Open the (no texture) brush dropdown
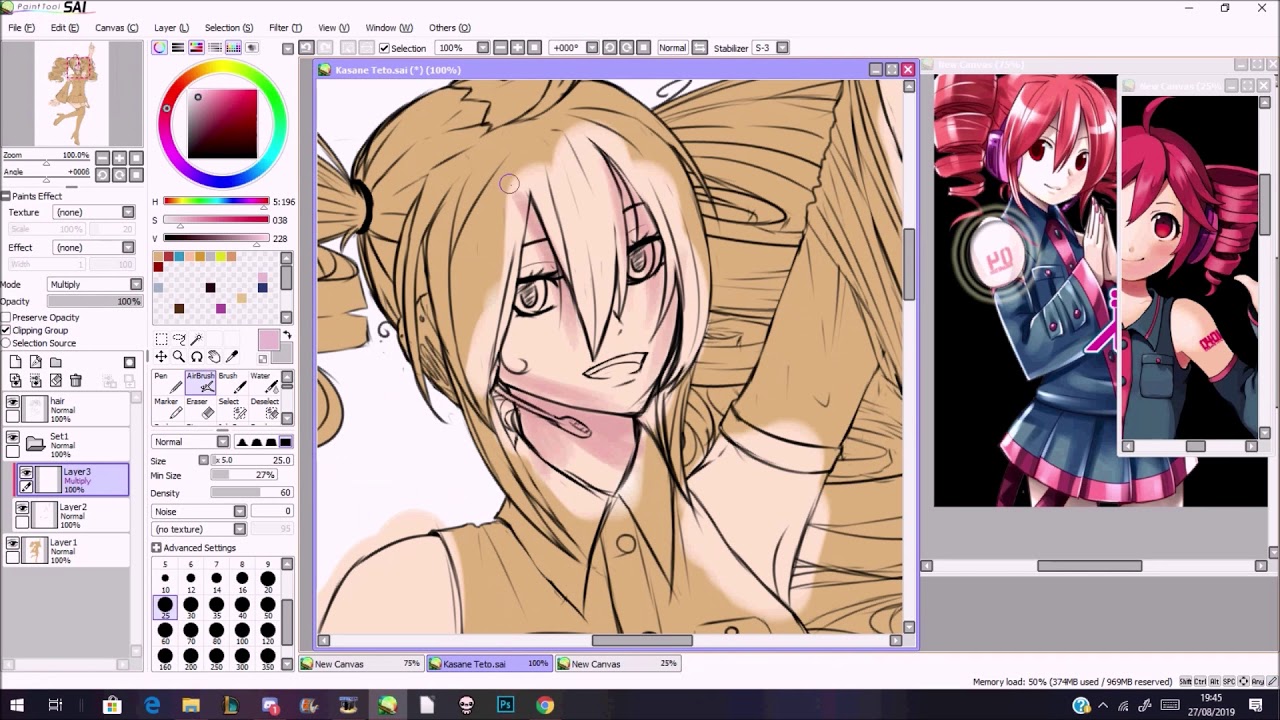The width and height of the screenshot is (1280, 720). point(199,529)
